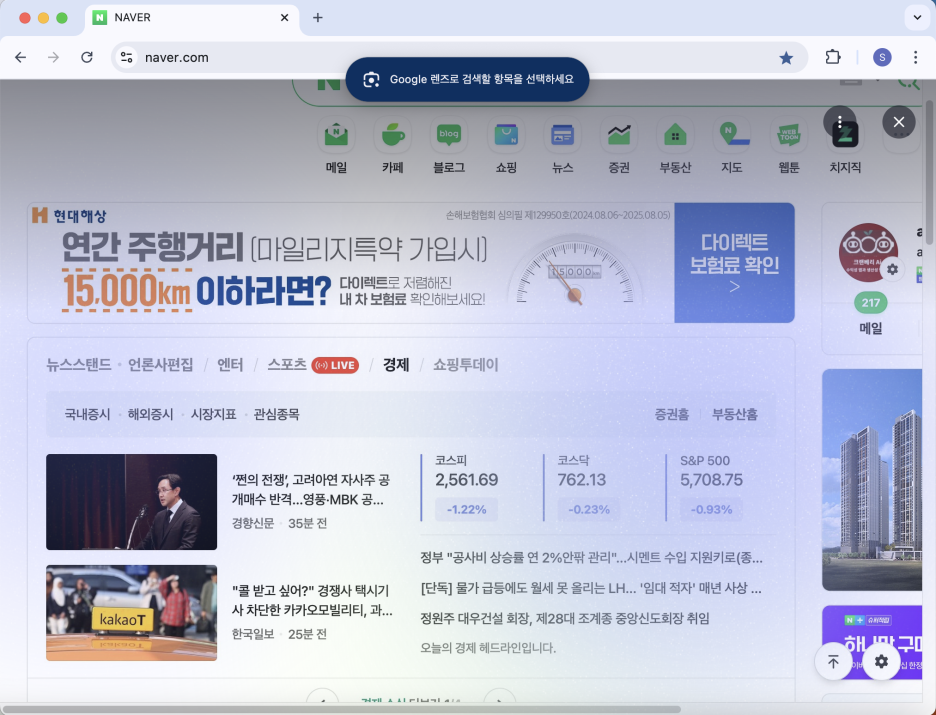Image resolution: width=936 pixels, height=715 pixels.
Task: Open the [단독] 물가 급등에도 LH headline
Action: (x=591, y=588)
